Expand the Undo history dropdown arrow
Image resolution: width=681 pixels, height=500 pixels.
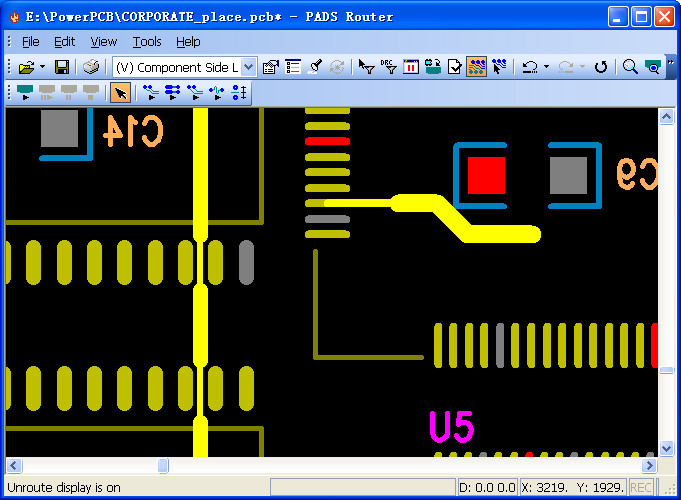(546, 67)
